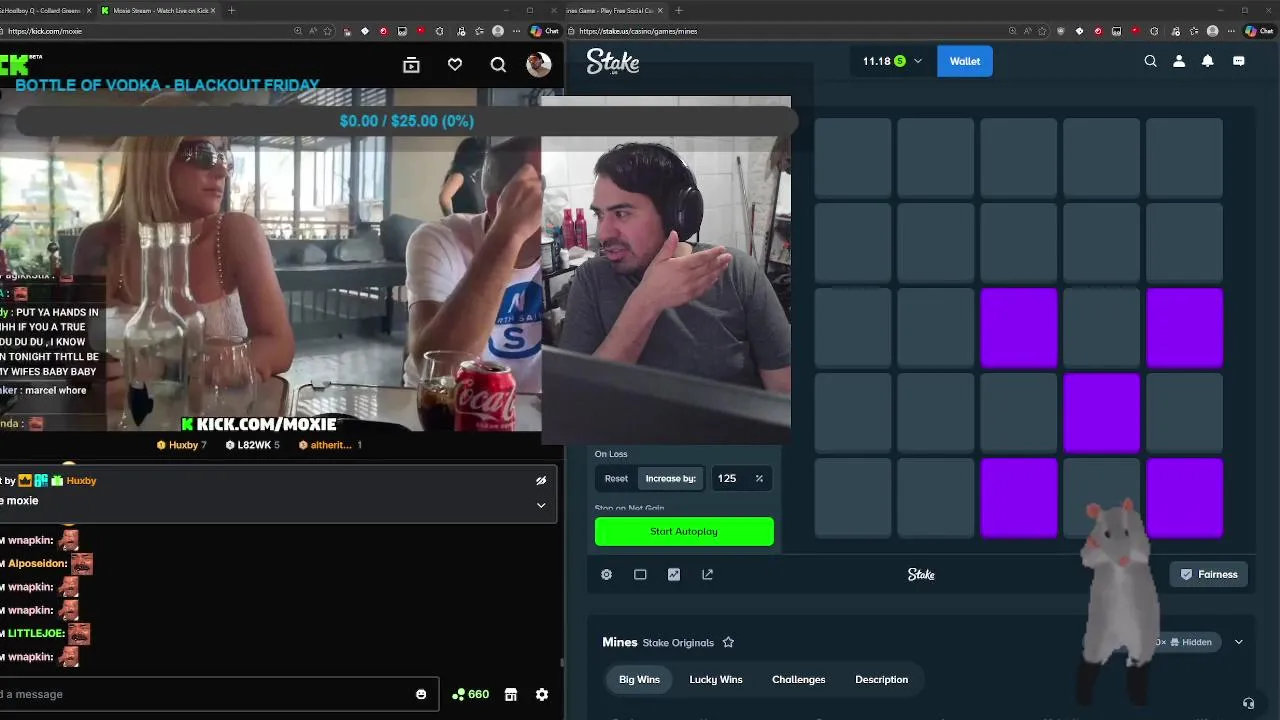Open Kick chat settings gear
1280x720 pixels.
click(542, 694)
